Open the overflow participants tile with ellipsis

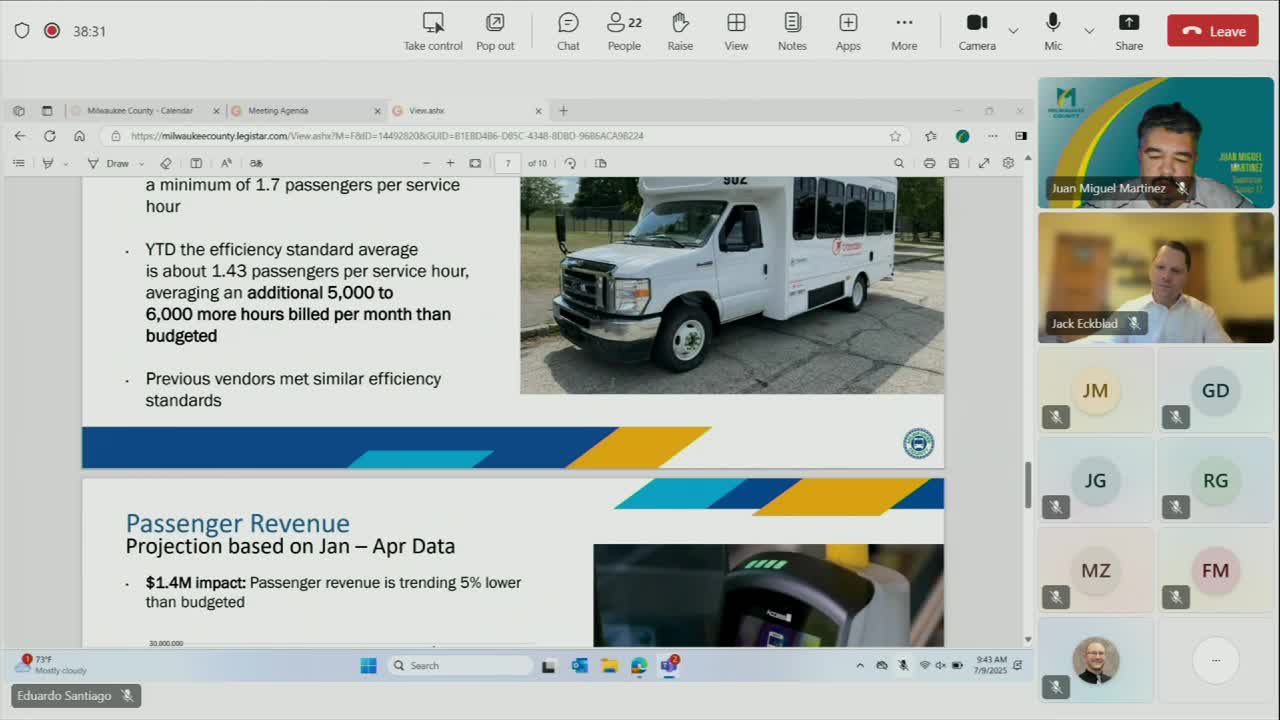pos(1216,660)
